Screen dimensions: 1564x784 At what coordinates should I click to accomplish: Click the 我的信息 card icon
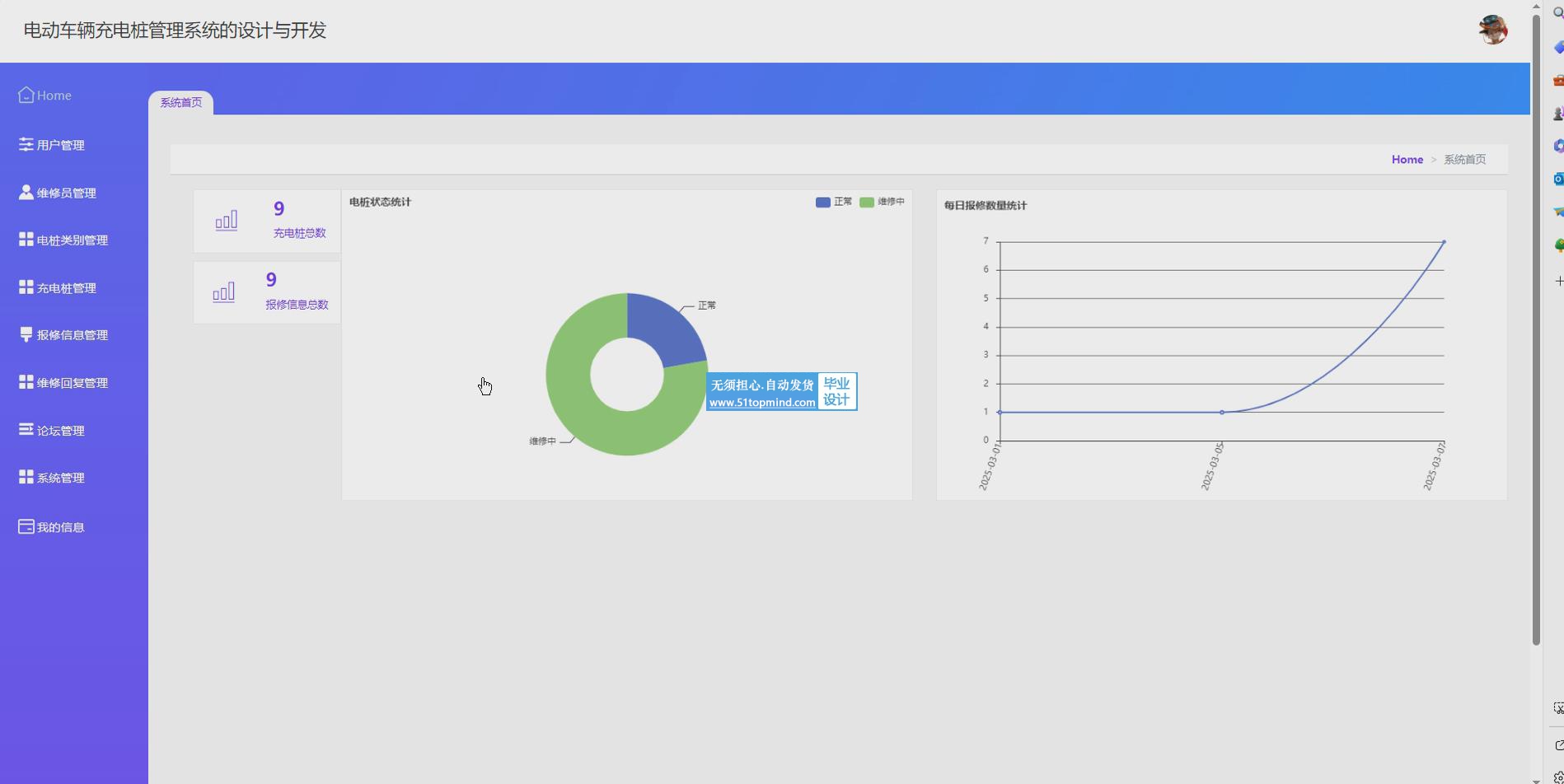coord(26,527)
